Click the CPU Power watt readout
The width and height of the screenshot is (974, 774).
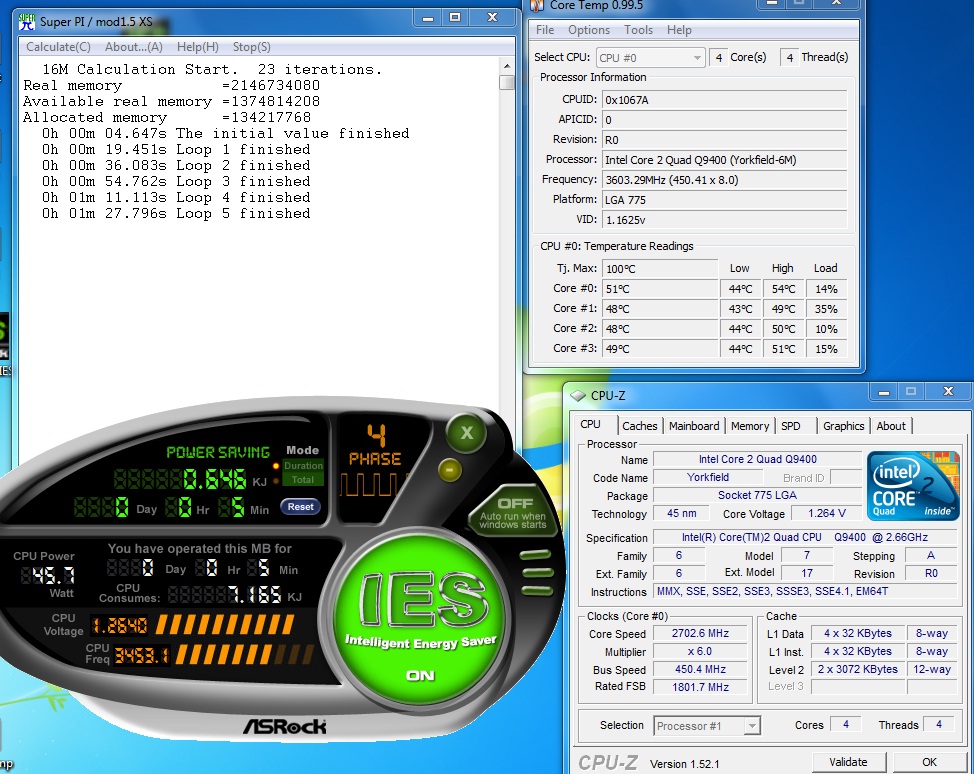click(48, 576)
